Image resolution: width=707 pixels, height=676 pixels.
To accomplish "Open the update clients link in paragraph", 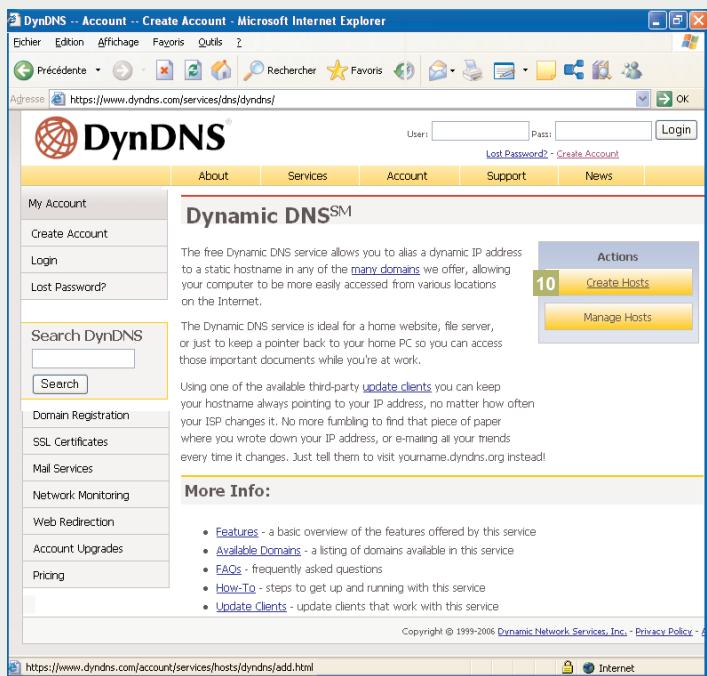I will (397, 387).
